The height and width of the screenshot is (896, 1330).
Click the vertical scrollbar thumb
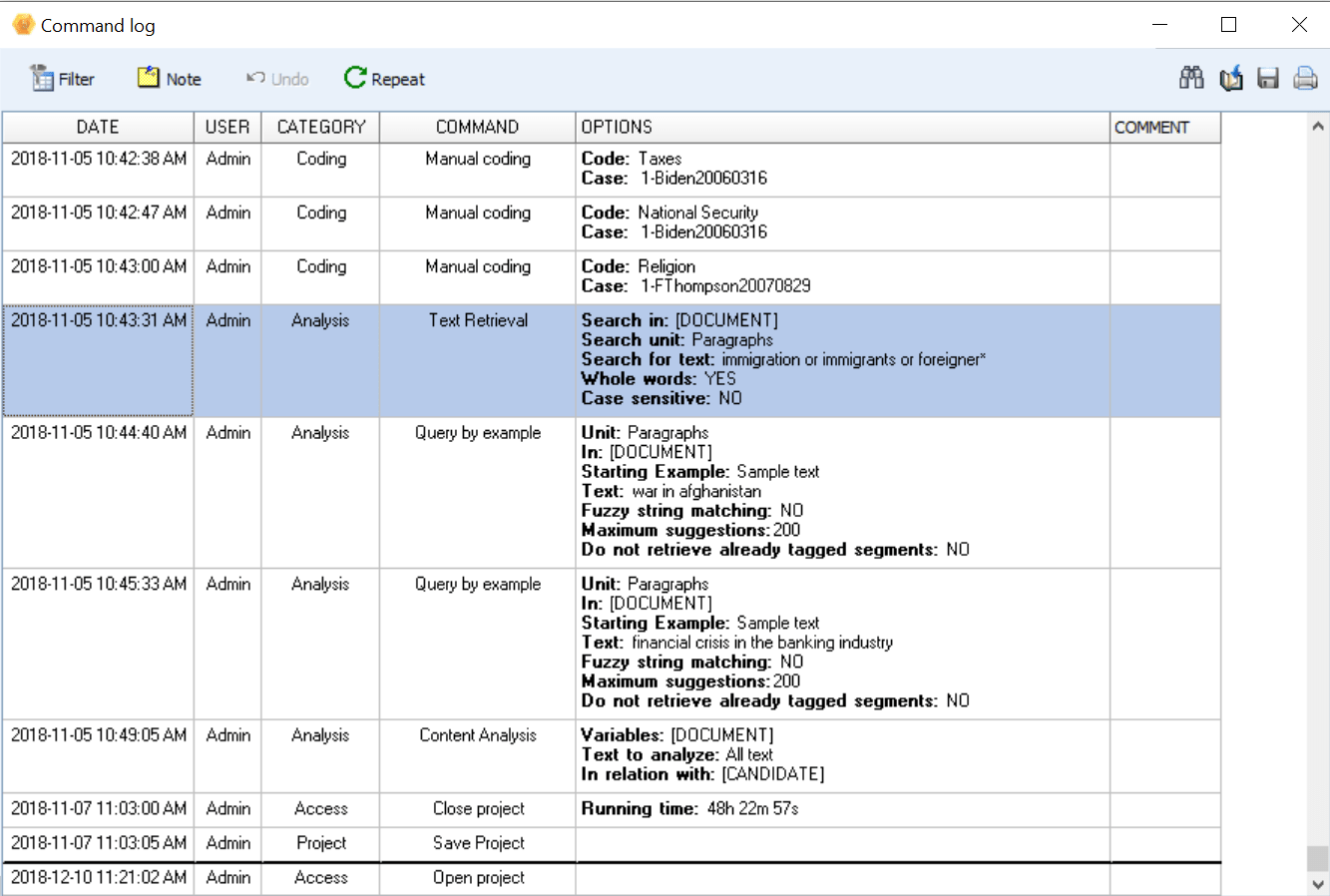[x=1318, y=858]
